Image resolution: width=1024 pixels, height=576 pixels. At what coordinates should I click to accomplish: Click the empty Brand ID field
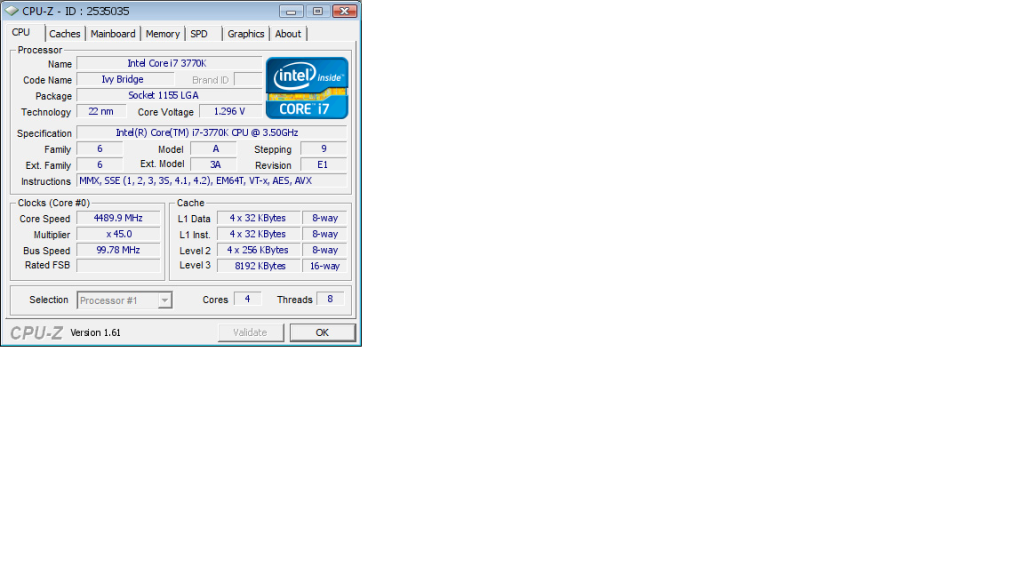pos(248,80)
